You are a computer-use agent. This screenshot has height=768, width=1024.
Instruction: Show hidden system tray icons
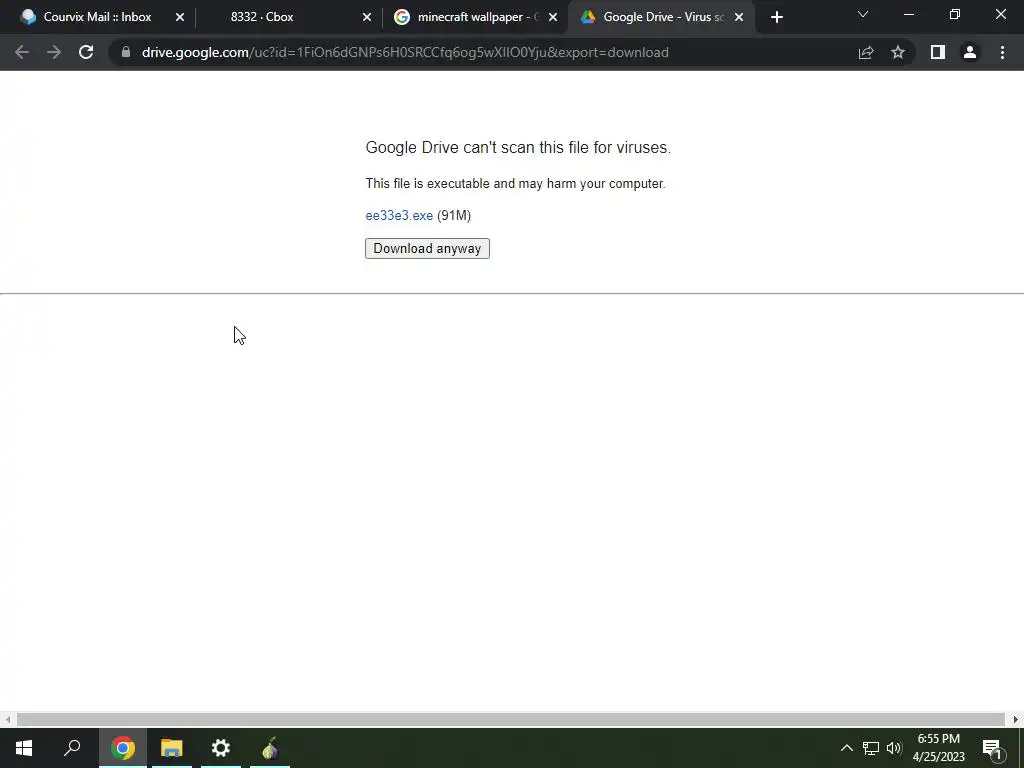pyautogui.click(x=846, y=748)
